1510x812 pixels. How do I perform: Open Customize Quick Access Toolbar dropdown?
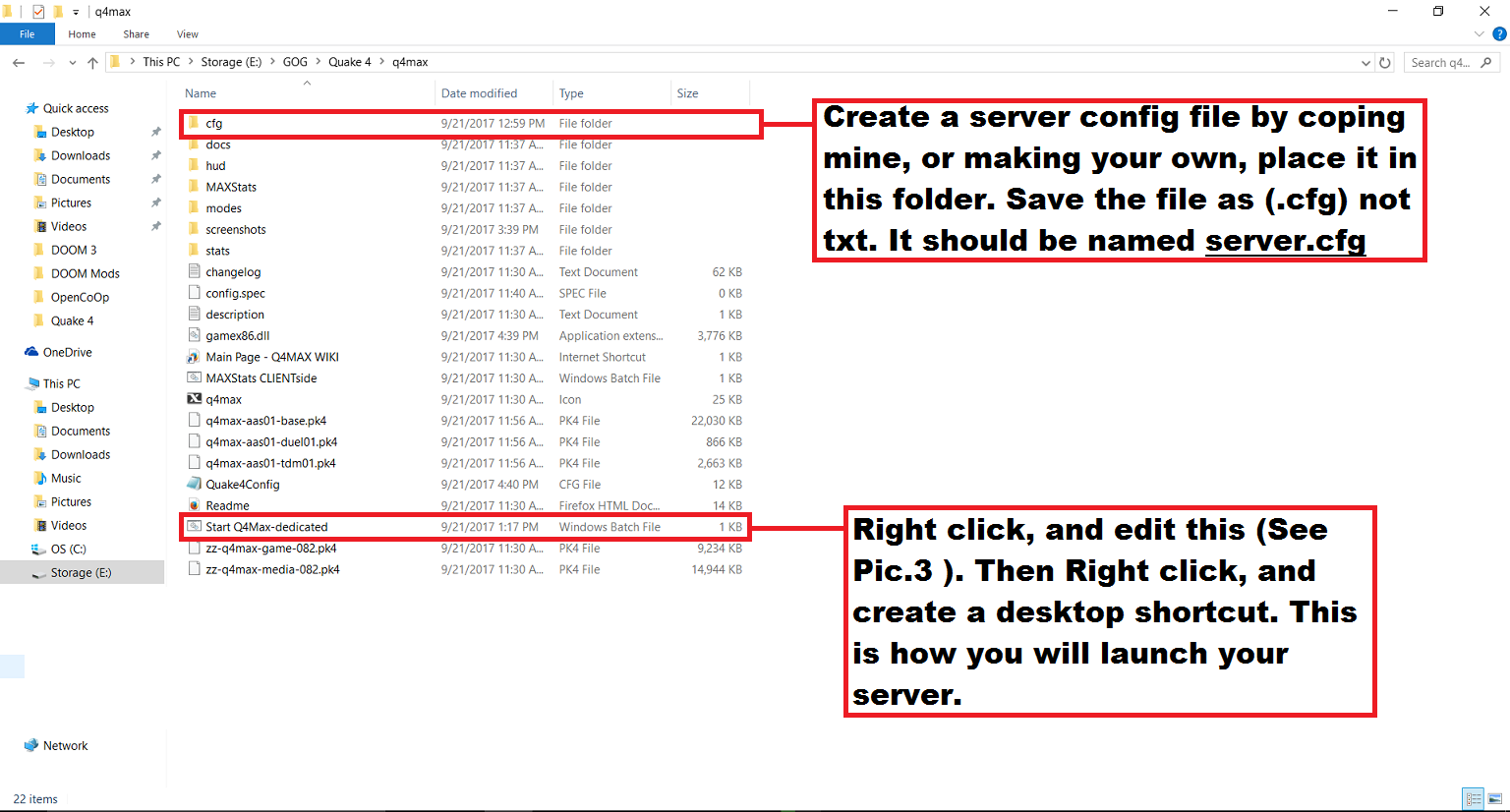pyautogui.click(x=76, y=12)
